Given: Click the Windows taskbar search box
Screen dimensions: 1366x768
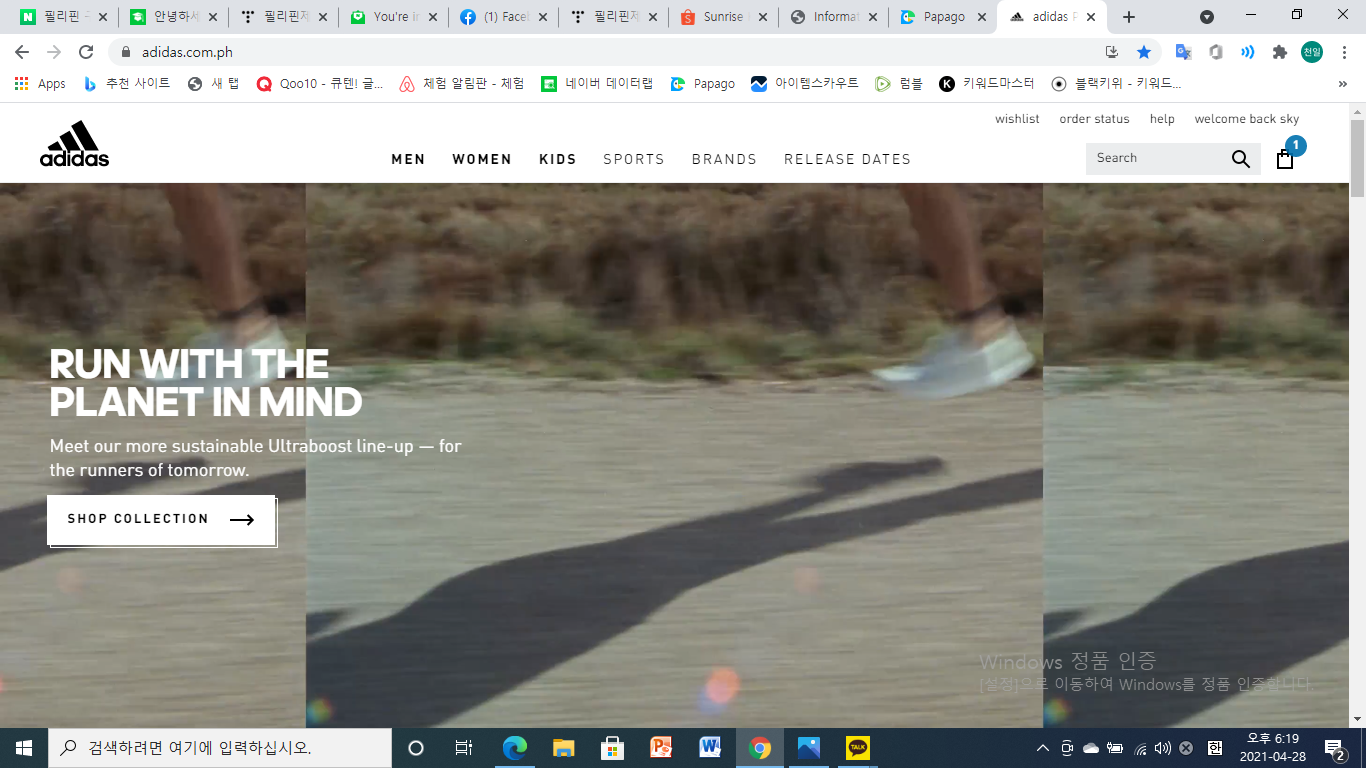Looking at the screenshot, I should (220, 748).
